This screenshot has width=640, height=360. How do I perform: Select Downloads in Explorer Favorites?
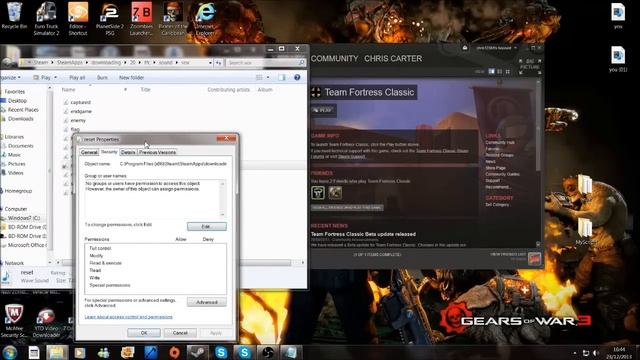(x=20, y=119)
